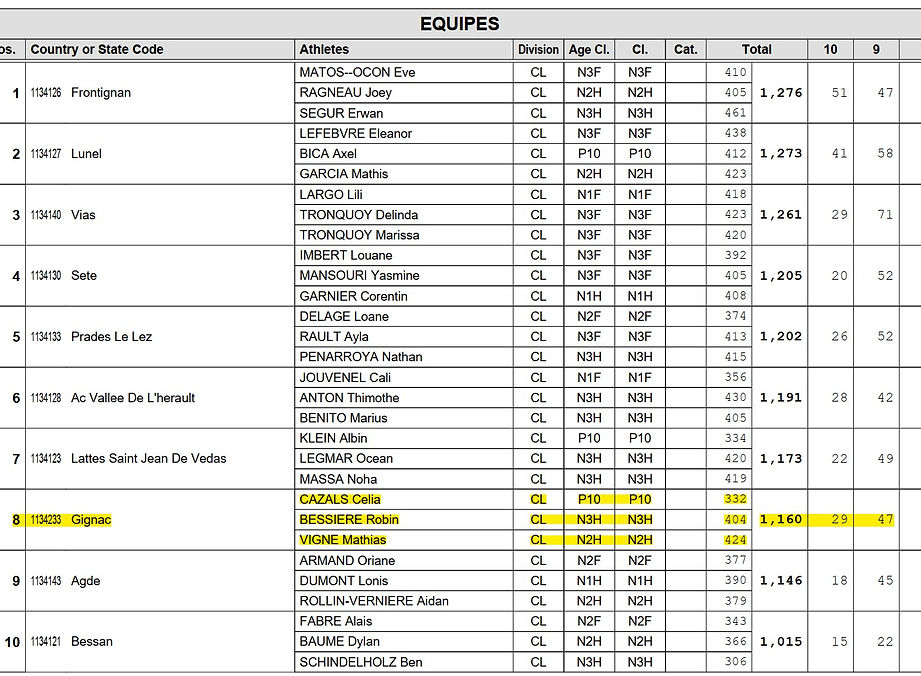Image resolution: width=921 pixels, height=676 pixels.
Task: Click the club code 1134233
Action: pyautogui.click(x=46, y=520)
